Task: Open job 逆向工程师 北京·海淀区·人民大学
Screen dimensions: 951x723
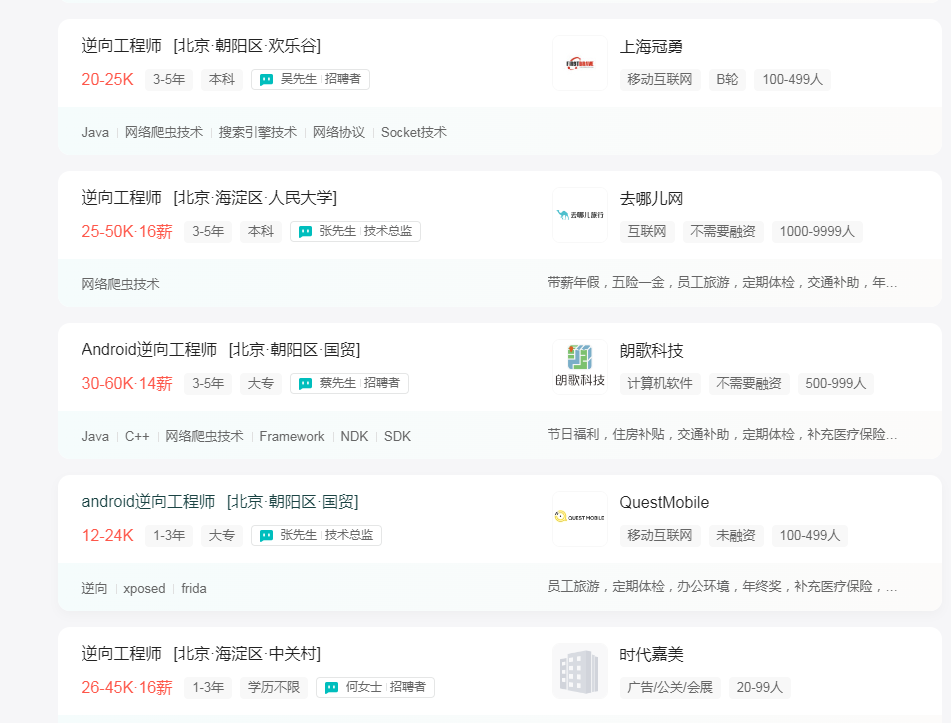Action: point(209,198)
